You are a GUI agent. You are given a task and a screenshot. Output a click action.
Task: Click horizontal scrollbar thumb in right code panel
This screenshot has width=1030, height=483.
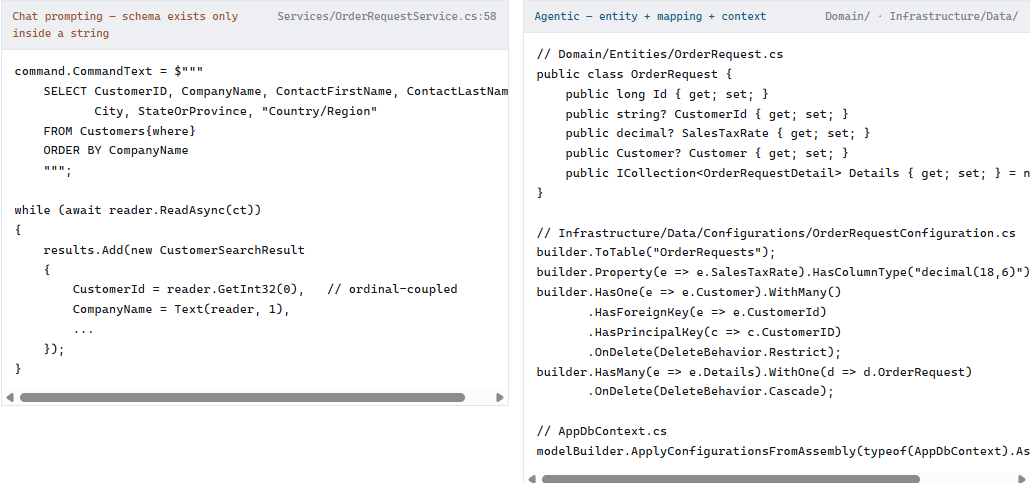click(730, 479)
